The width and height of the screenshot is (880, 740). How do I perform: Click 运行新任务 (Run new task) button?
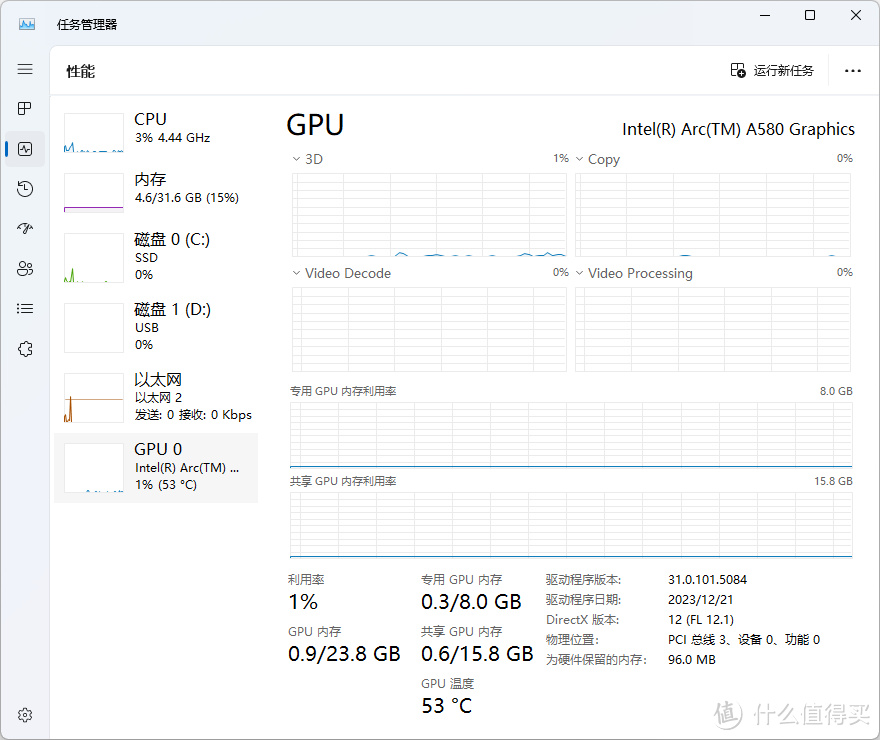point(772,71)
